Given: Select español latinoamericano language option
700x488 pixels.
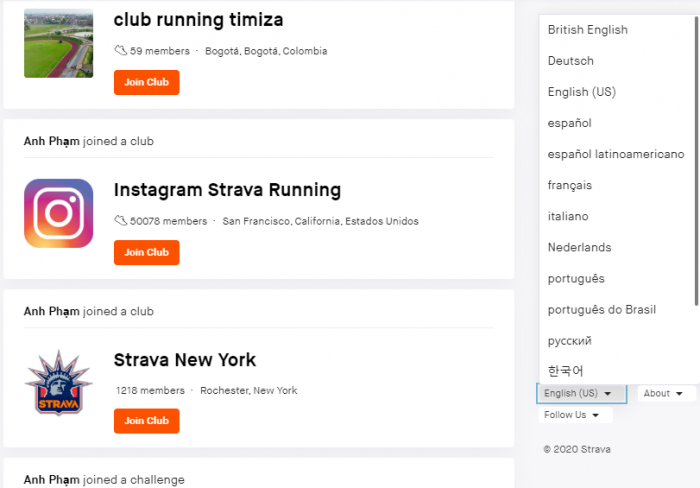Looking at the screenshot, I should pyautogui.click(x=616, y=154).
